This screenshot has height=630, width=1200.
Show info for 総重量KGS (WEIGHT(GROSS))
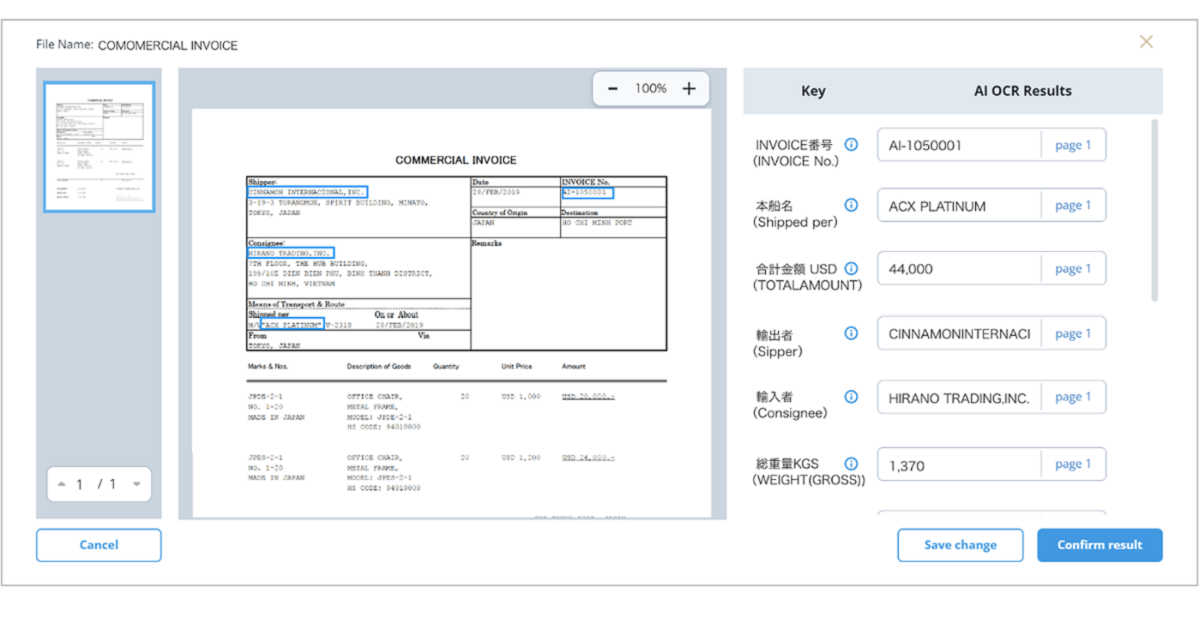point(851,463)
